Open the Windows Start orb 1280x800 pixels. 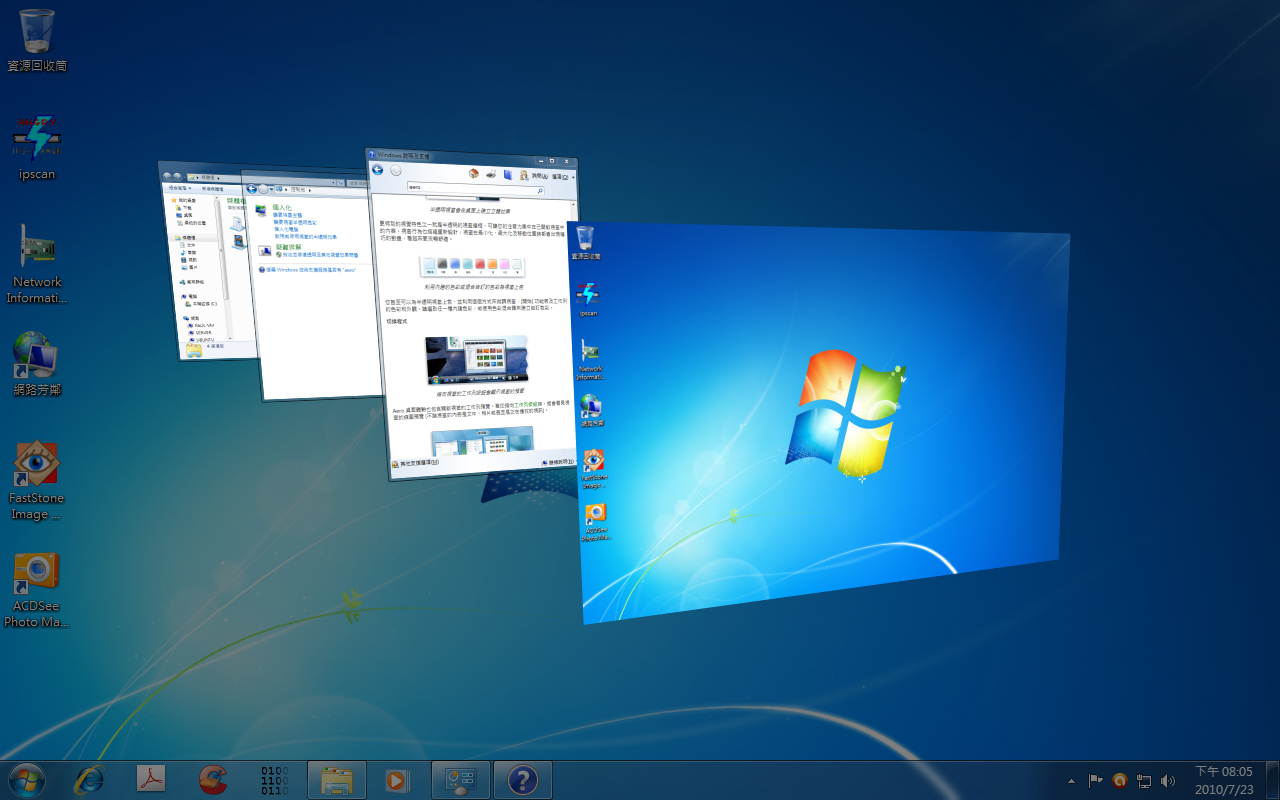[x=26, y=779]
